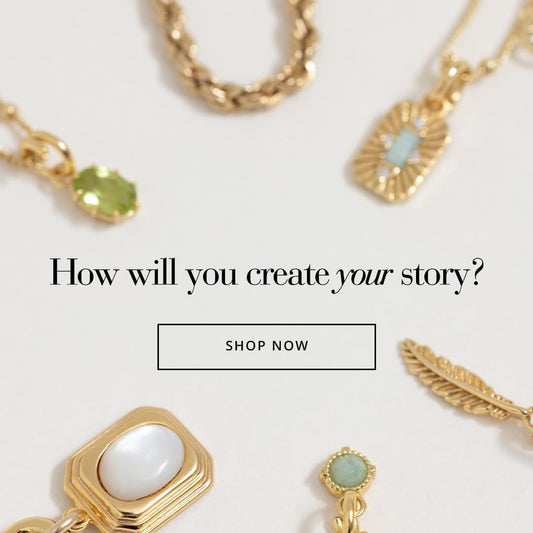This screenshot has height=533, width=533.
Task: Click the gold rope chain bracelet
Action: (x=237, y=54)
